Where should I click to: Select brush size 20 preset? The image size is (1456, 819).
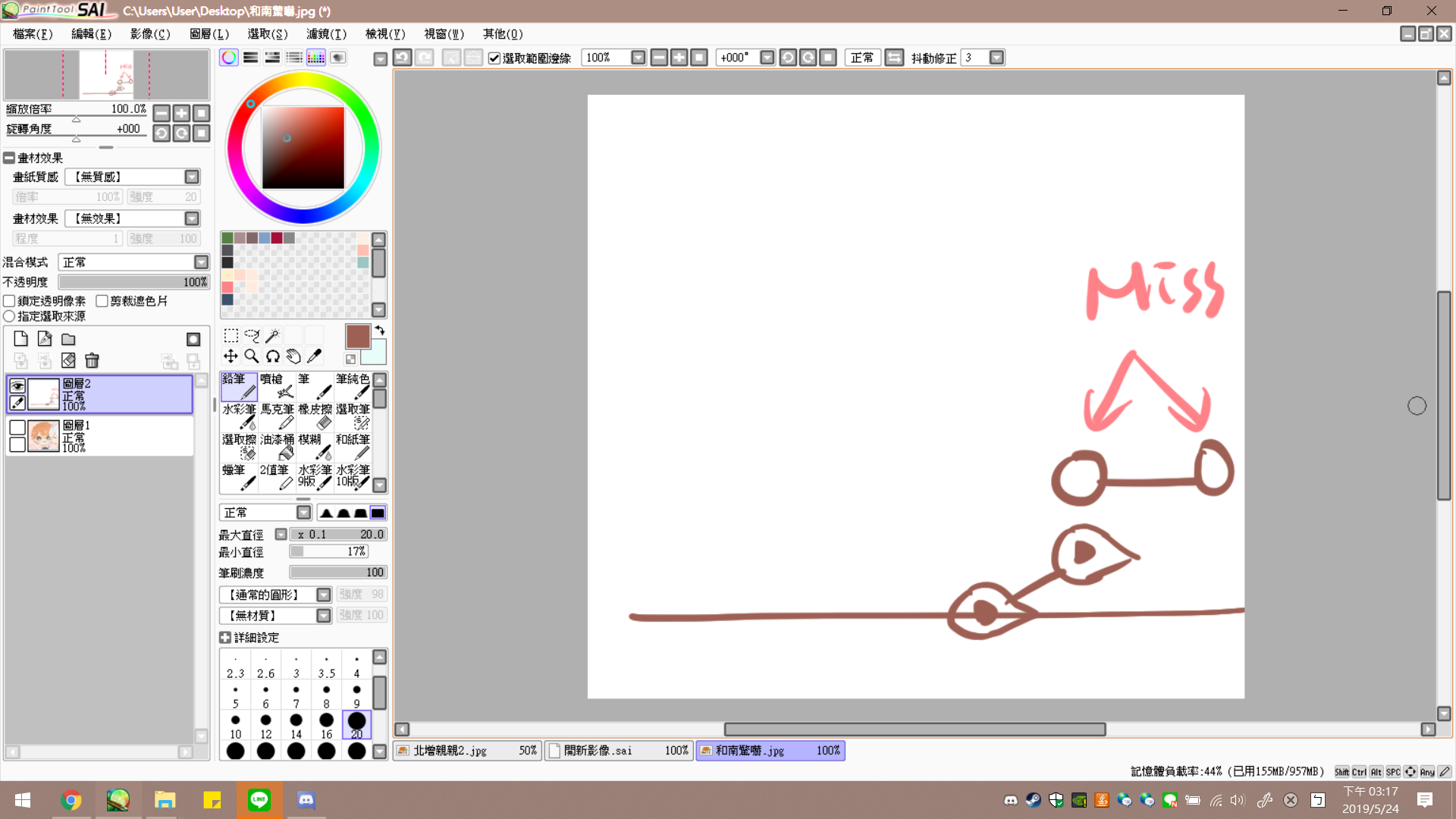(x=356, y=725)
